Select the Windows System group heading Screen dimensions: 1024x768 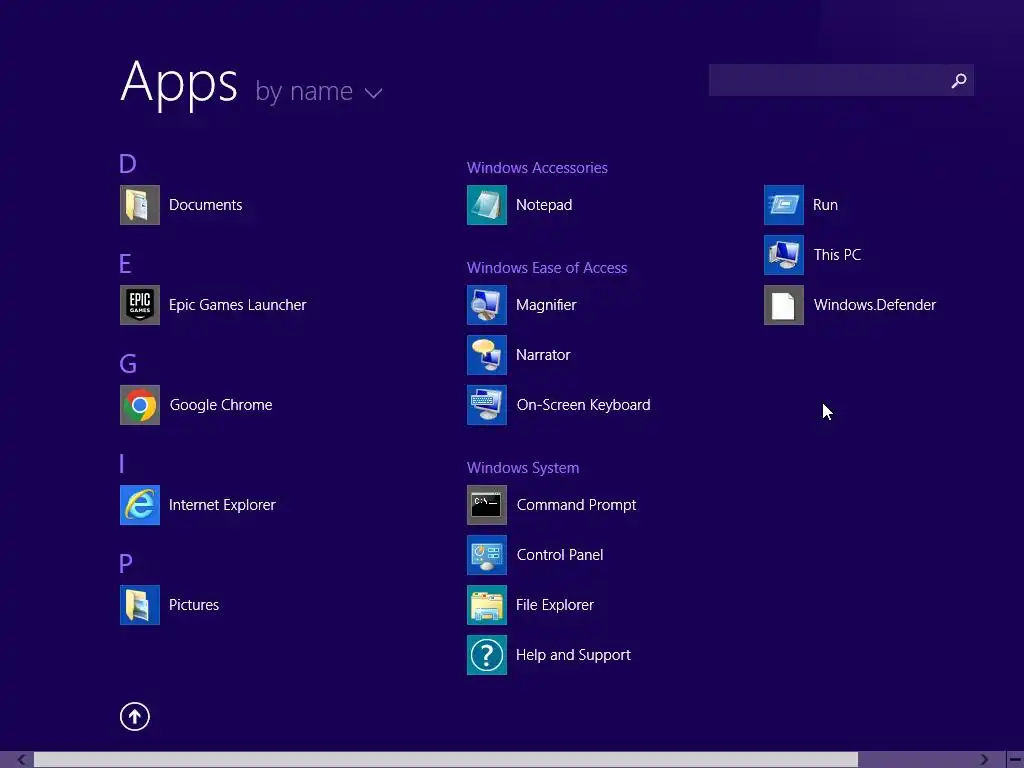[x=522, y=468]
